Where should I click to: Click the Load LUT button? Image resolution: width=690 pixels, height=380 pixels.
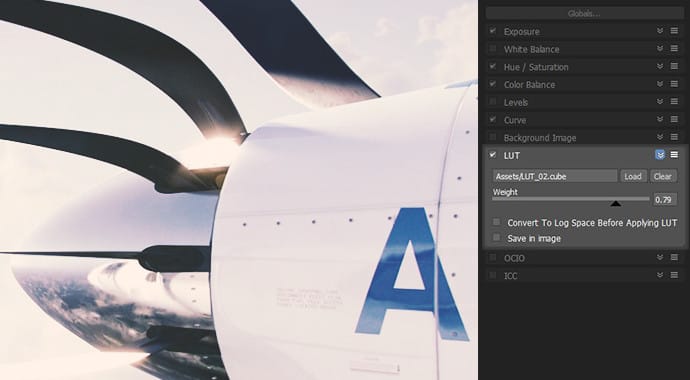point(633,176)
